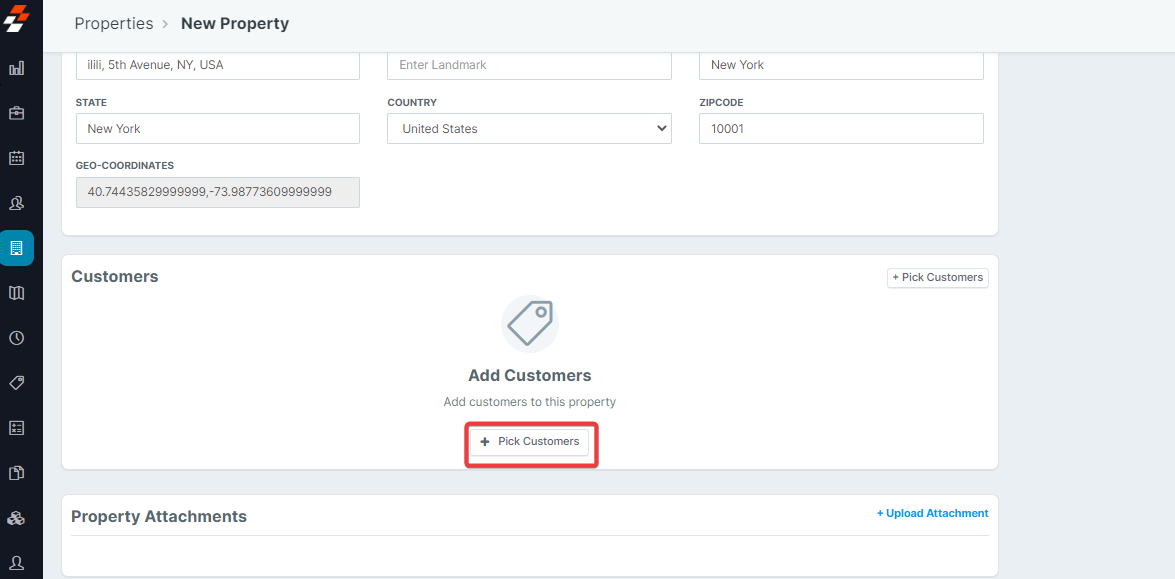The width and height of the screenshot is (1175, 579).
Task: Click the top-right + Pick Customers button
Action: point(937,277)
